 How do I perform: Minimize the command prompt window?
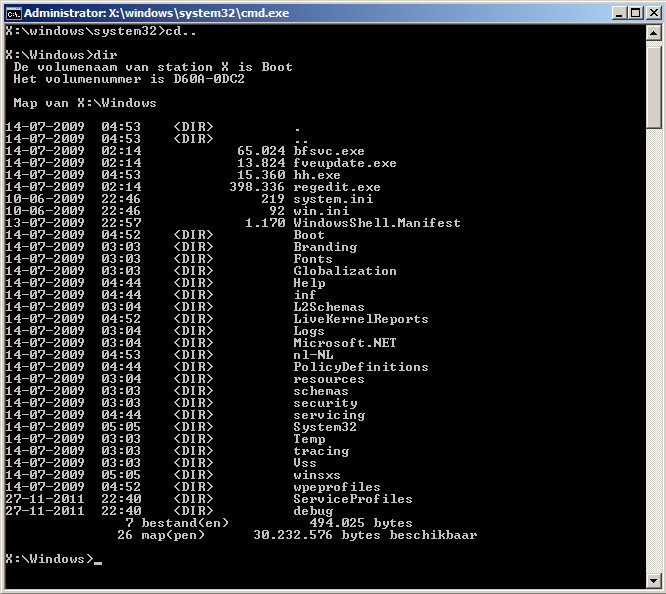point(619,13)
